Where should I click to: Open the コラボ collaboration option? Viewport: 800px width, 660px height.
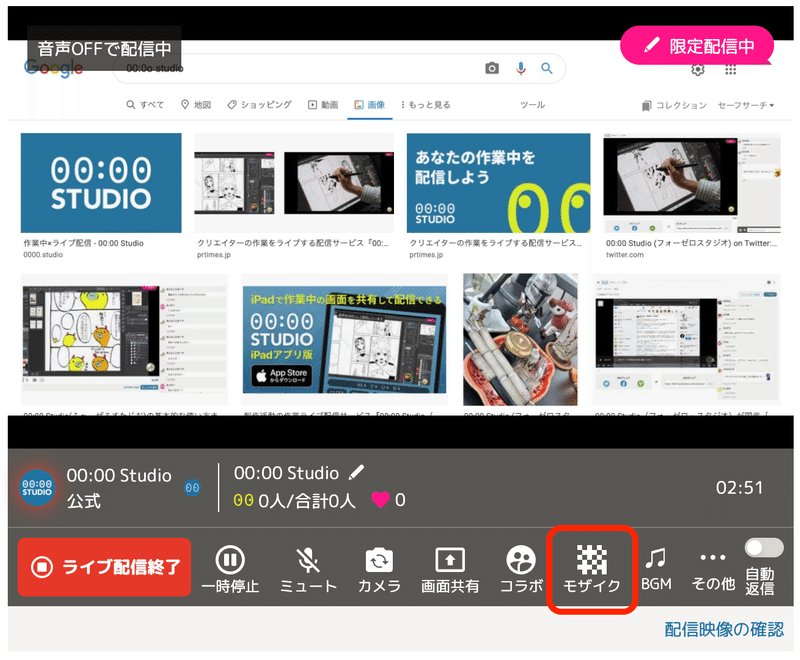[521, 570]
